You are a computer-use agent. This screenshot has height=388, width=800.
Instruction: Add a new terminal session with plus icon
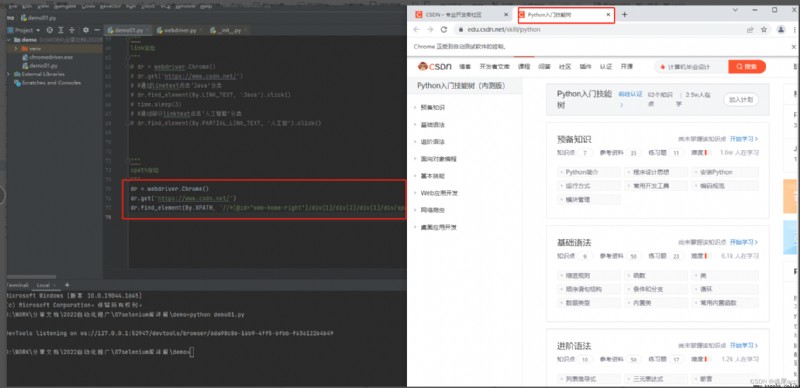tap(67, 285)
